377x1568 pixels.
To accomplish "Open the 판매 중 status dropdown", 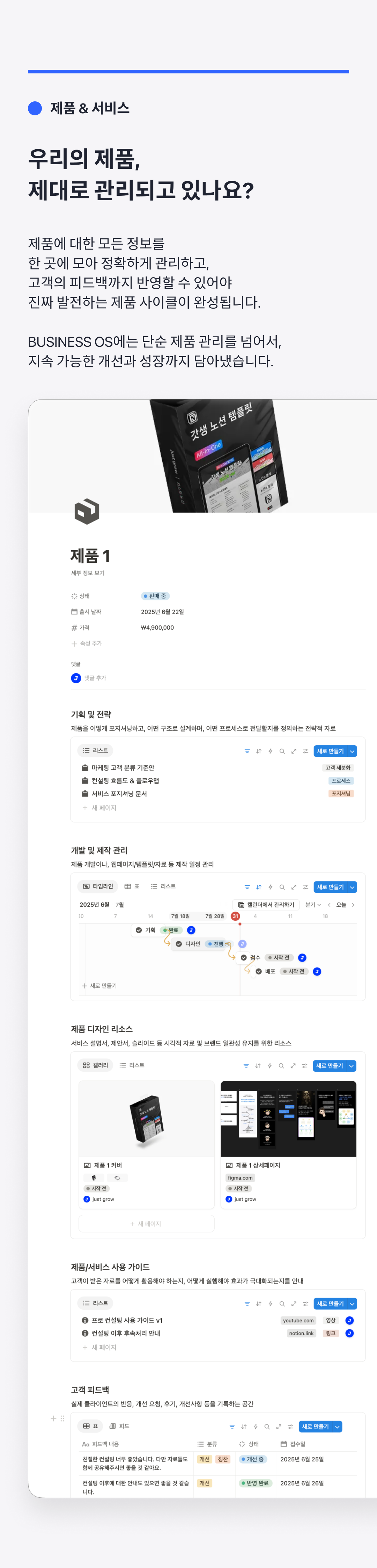I will tap(155, 596).
